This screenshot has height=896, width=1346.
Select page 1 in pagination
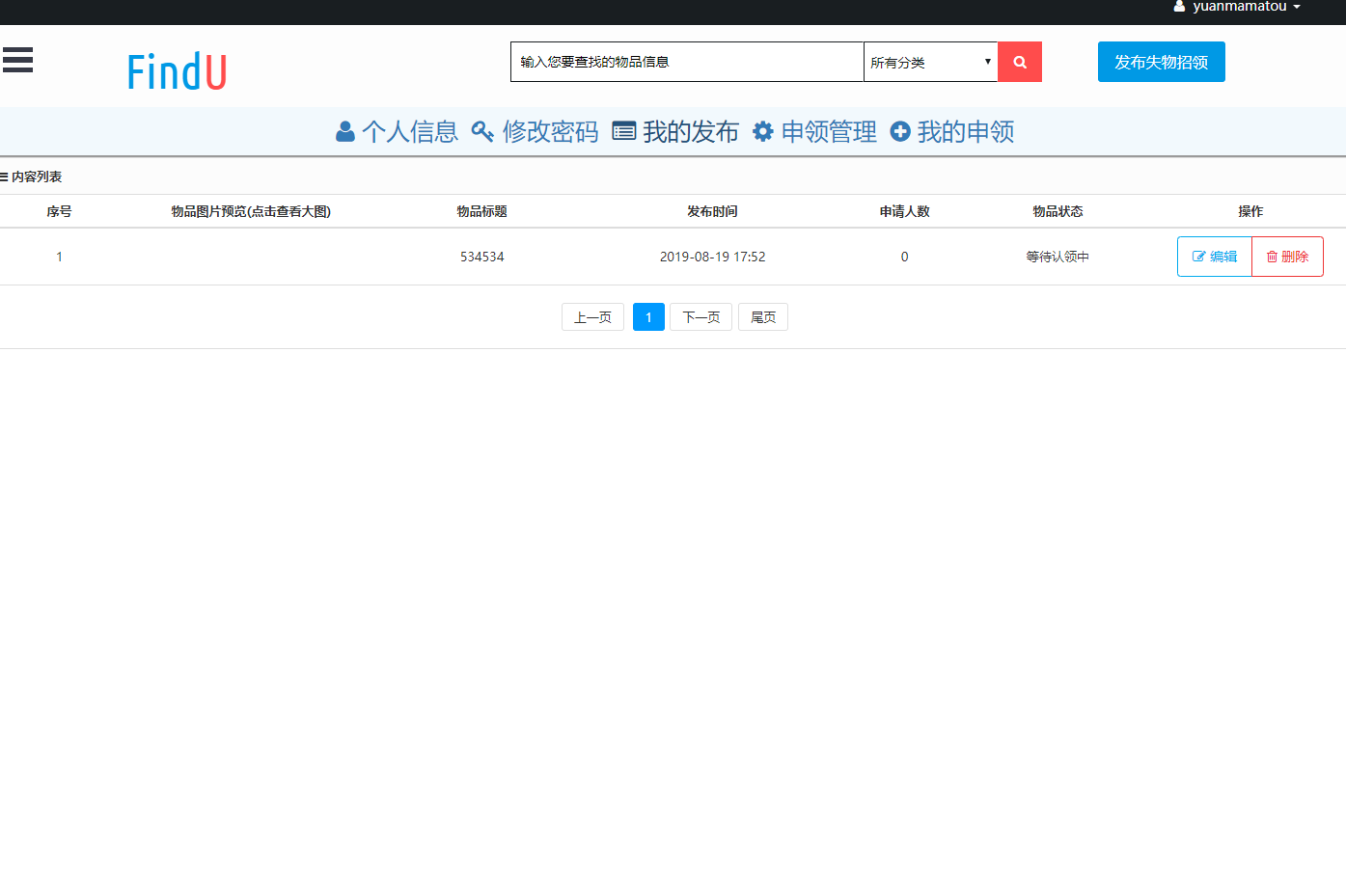coord(648,317)
